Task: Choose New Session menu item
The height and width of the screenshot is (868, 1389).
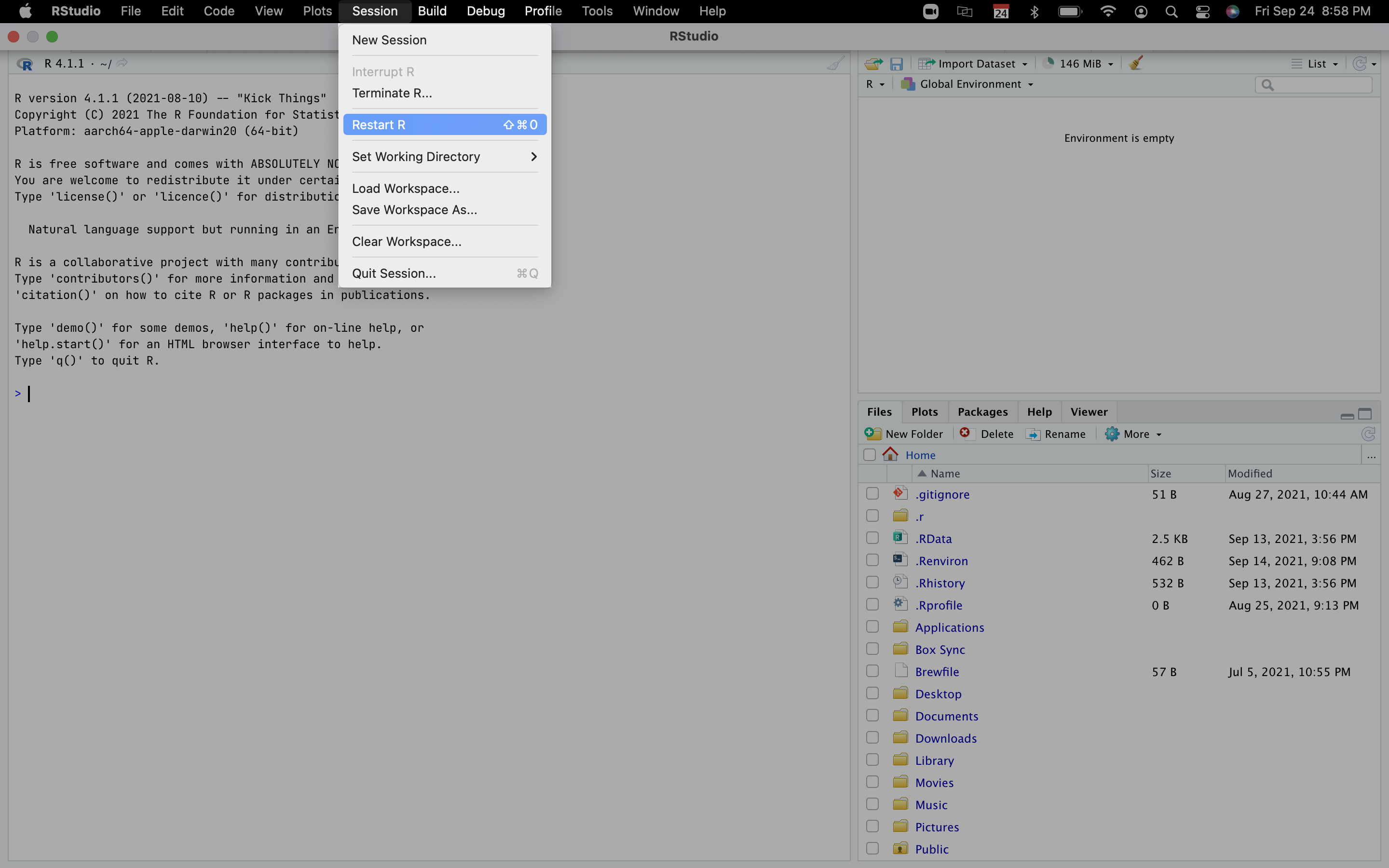Action: click(444, 40)
